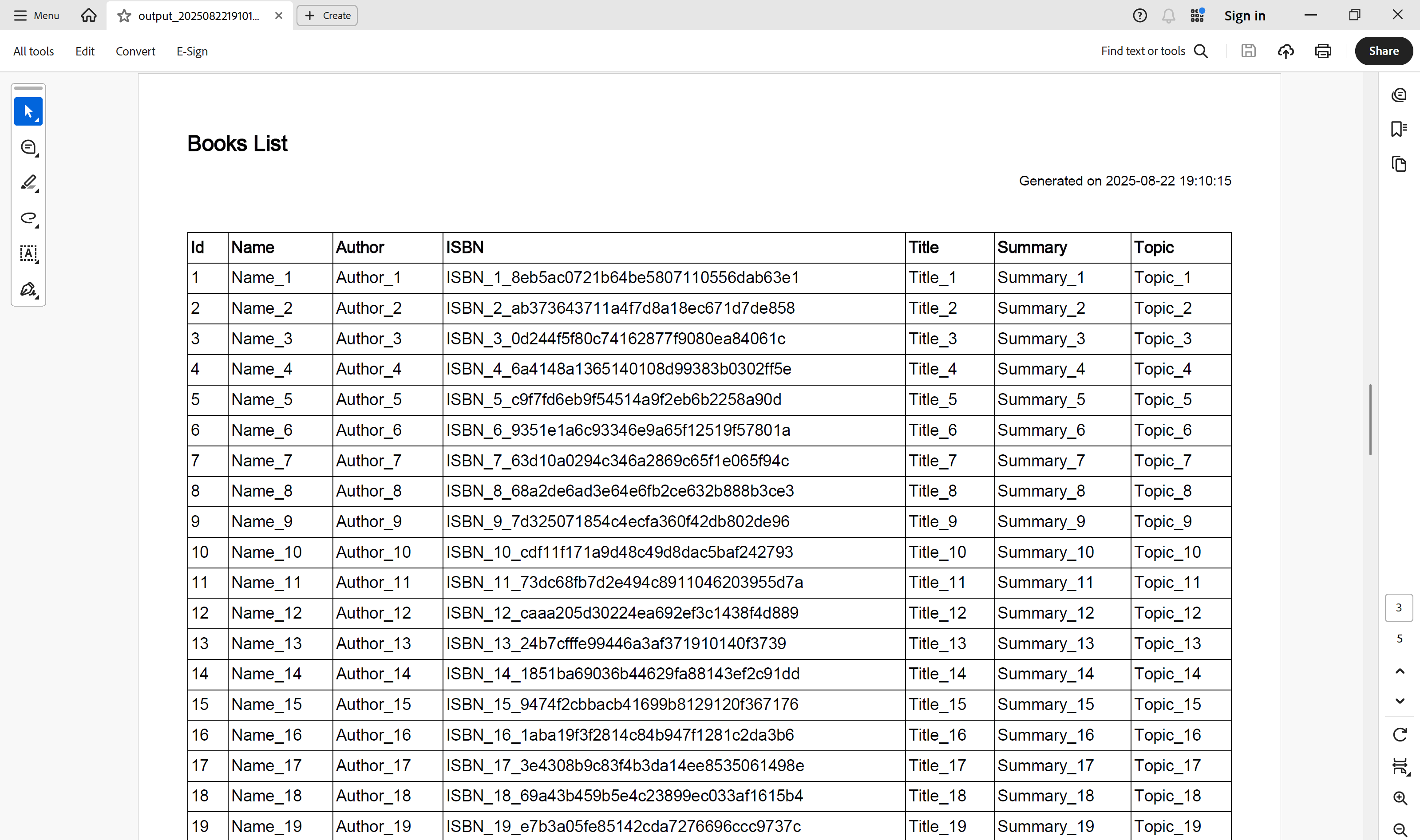Select the arrow selection tool
1420x840 pixels.
[x=28, y=111]
